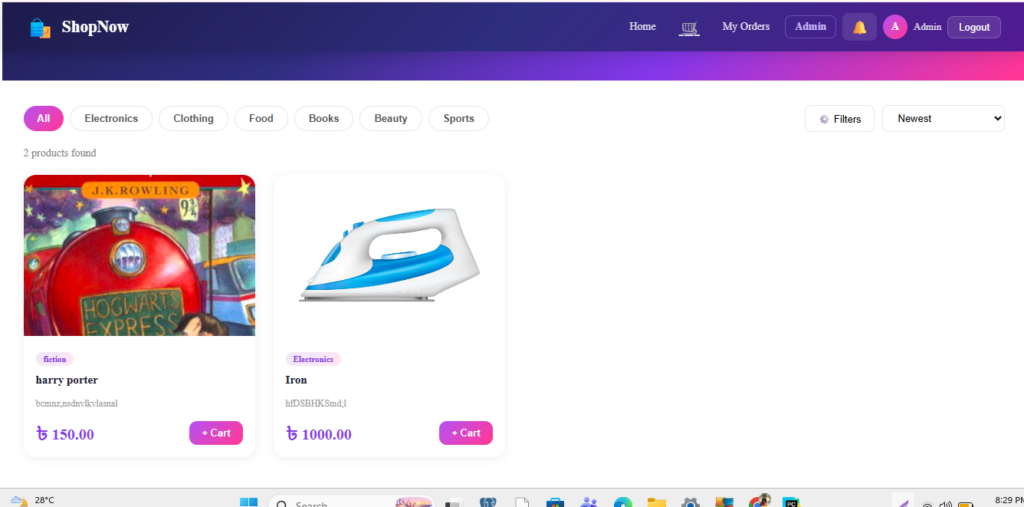The image size is (1024, 507).
Task: Click the taskbar Search box
Action: click(351, 502)
